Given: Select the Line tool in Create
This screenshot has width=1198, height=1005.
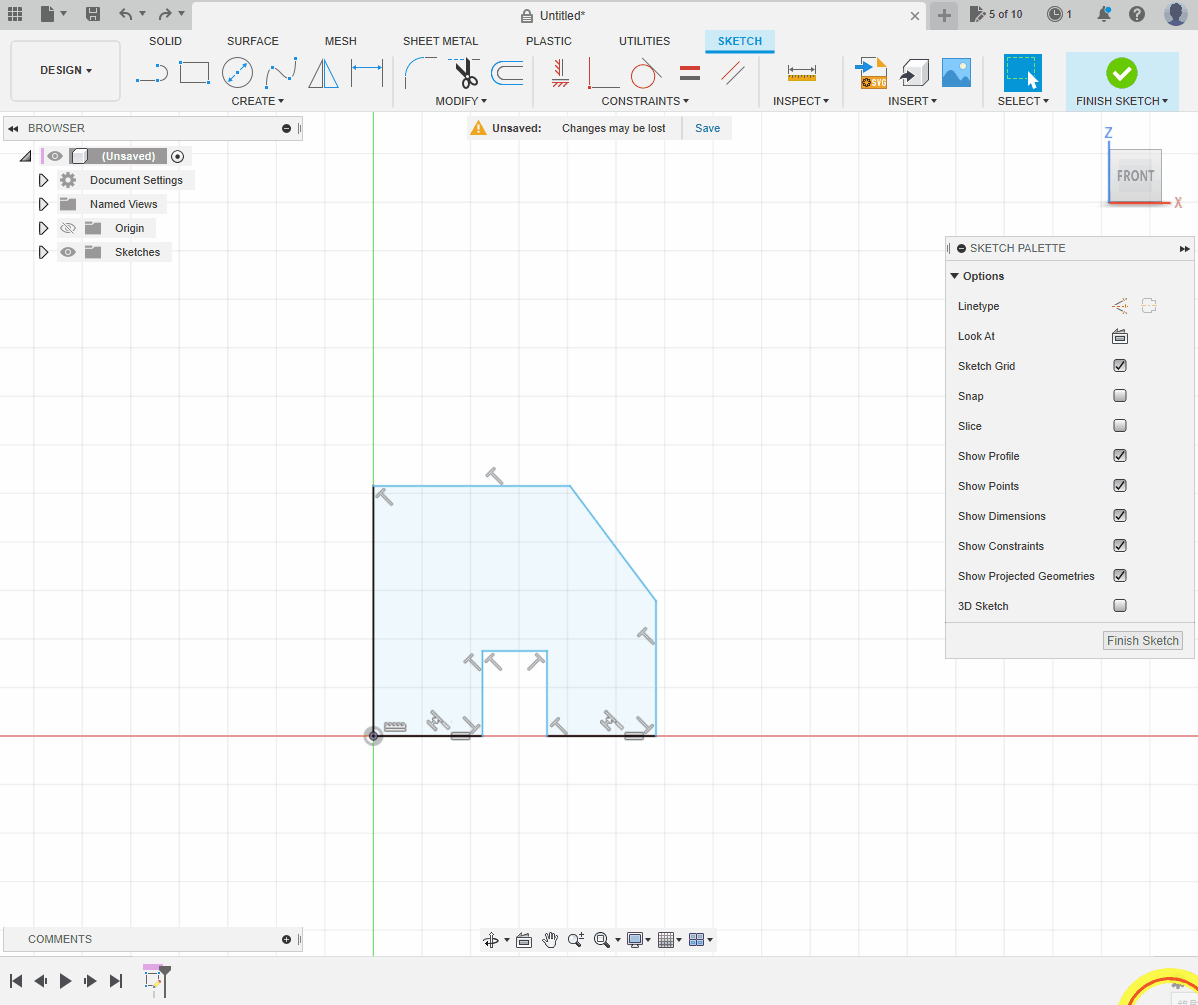Looking at the screenshot, I should [151, 73].
